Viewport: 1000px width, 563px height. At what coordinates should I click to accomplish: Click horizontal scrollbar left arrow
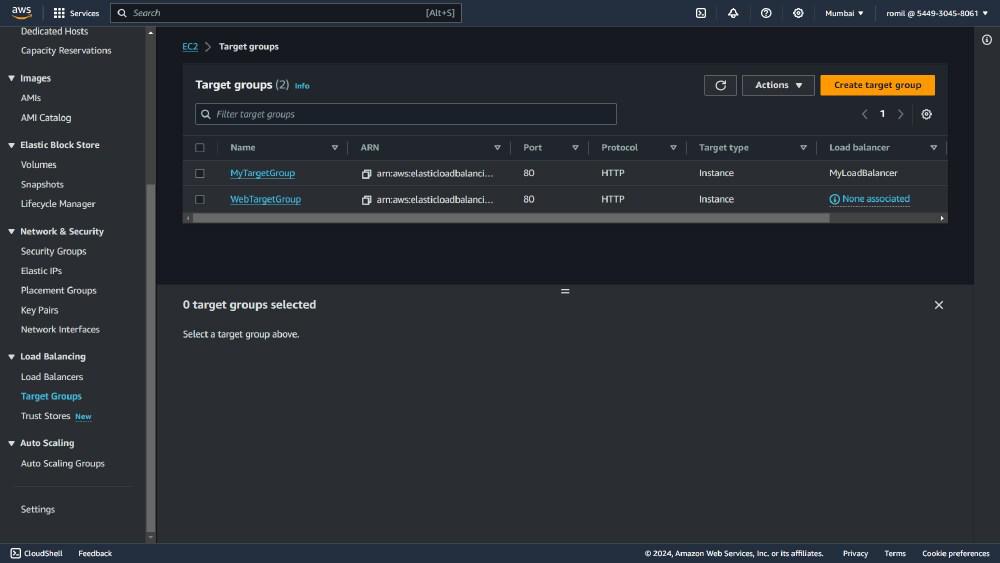[x=188, y=218]
